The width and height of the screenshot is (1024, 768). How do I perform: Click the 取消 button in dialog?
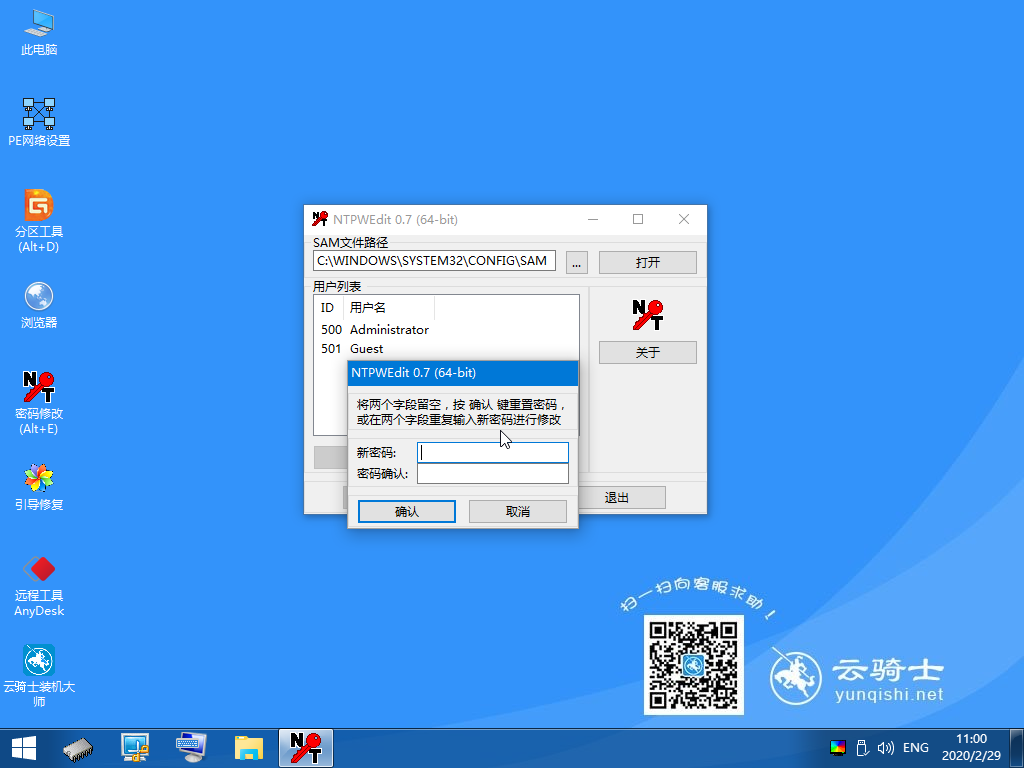(518, 511)
